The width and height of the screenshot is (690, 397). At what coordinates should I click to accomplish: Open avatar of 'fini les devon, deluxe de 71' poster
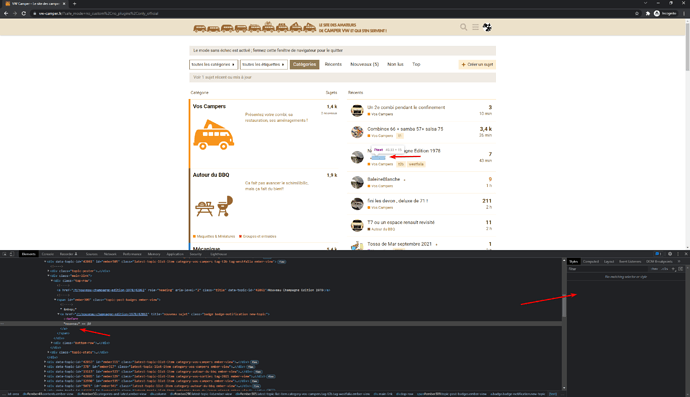(x=357, y=203)
